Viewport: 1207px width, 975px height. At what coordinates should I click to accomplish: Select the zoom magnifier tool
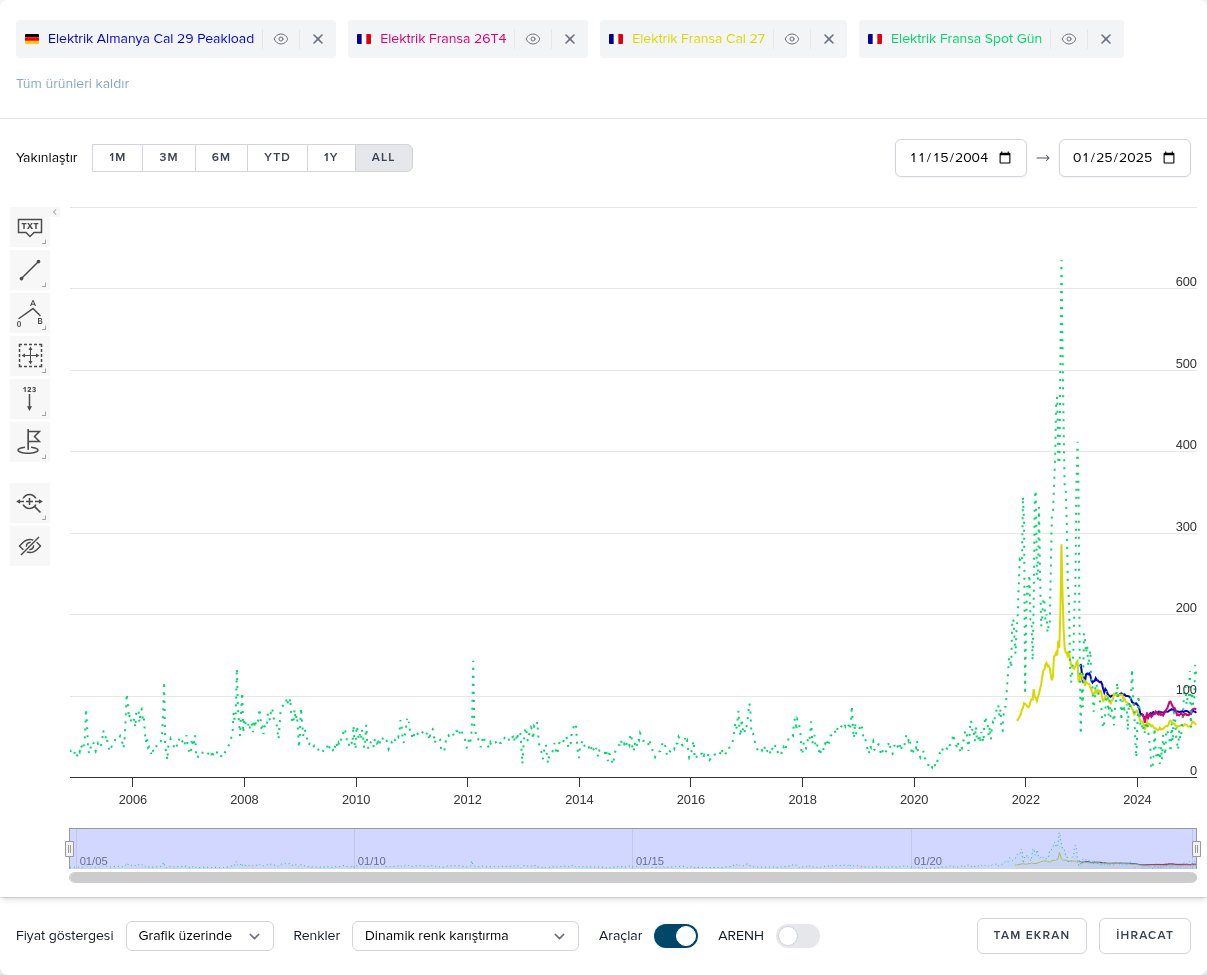pyautogui.click(x=30, y=503)
